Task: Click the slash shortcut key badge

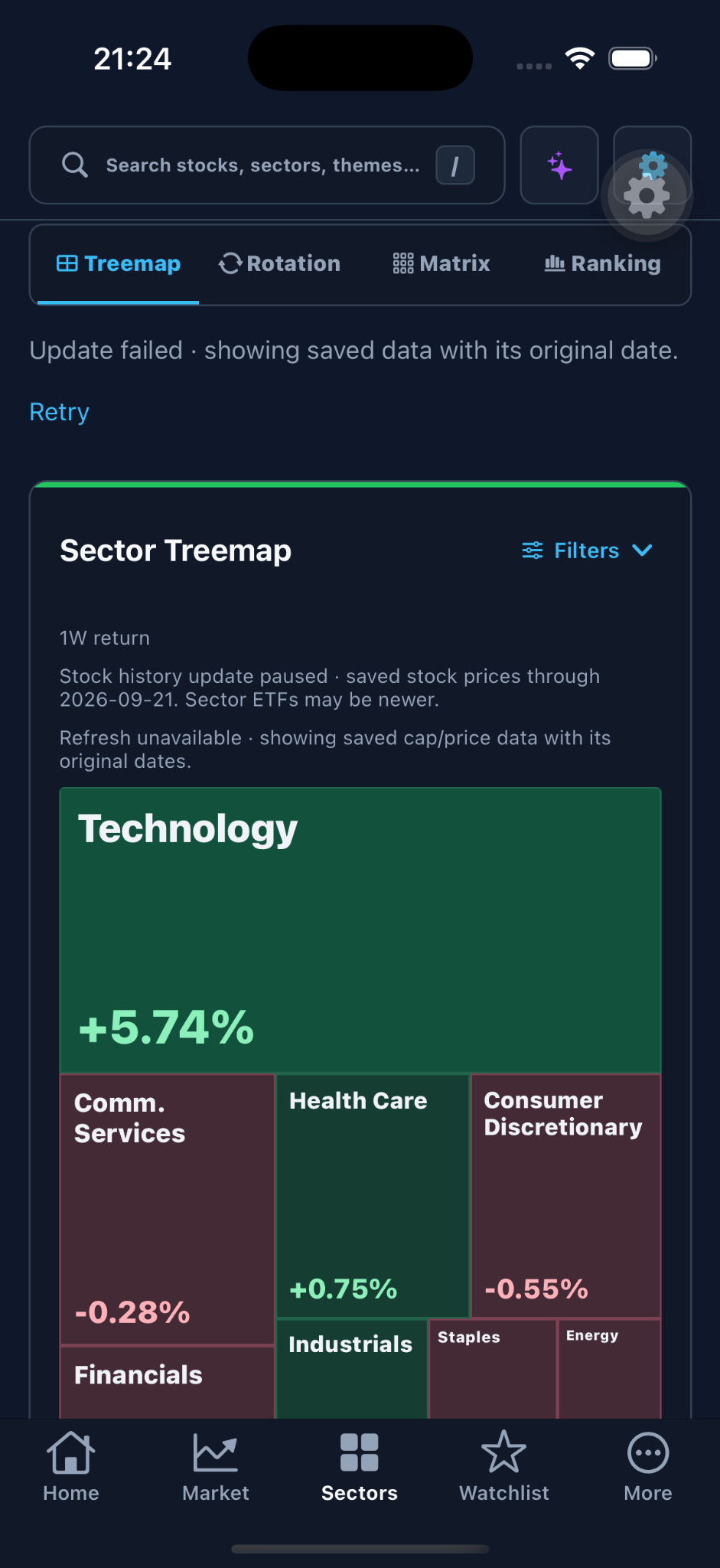Action: pyautogui.click(x=455, y=165)
